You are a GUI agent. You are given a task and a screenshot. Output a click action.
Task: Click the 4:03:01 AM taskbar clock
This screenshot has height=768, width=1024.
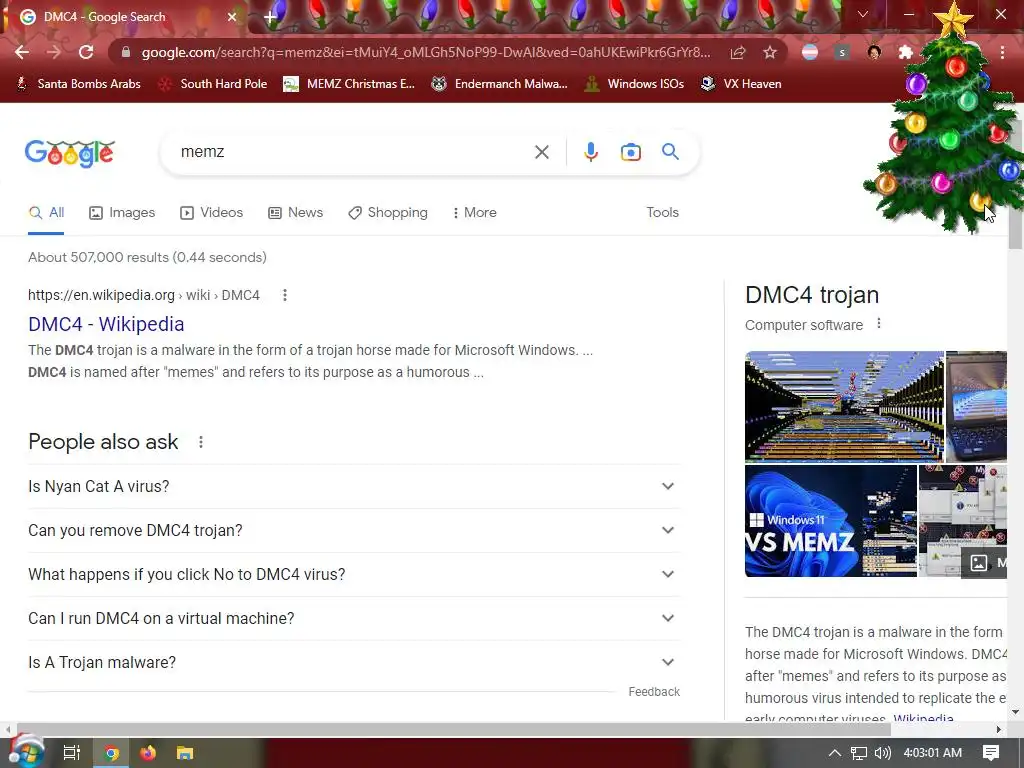pyautogui.click(x=933, y=753)
